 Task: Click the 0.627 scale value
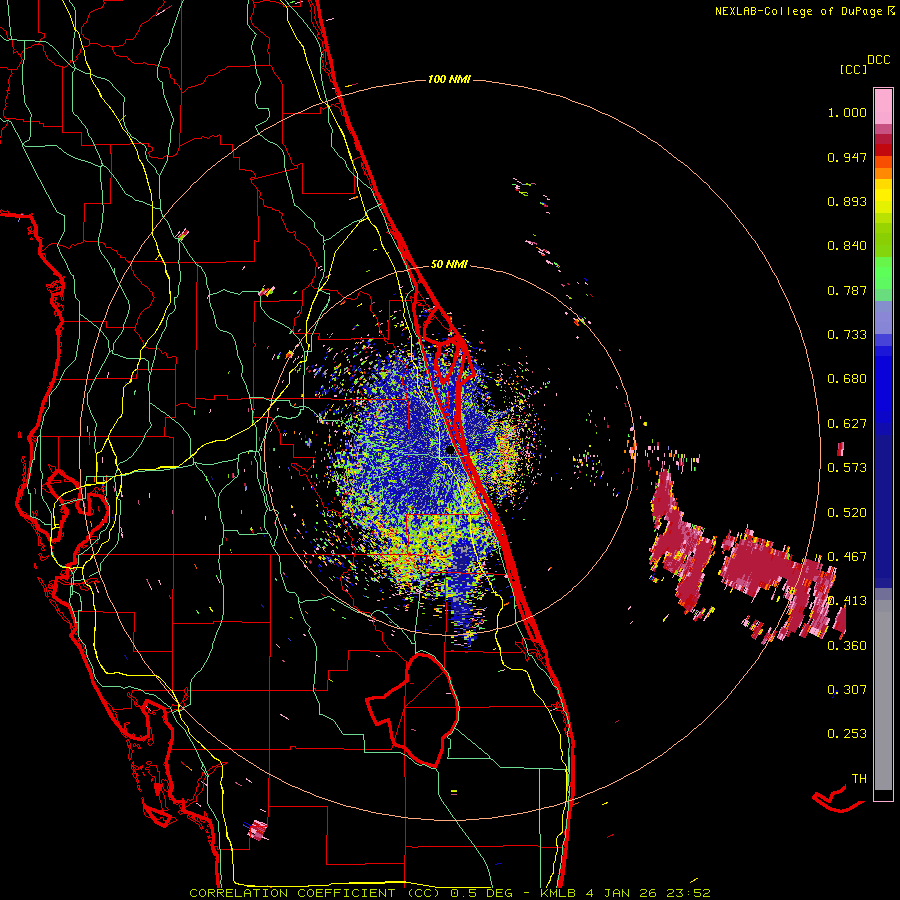click(x=847, y=424)
